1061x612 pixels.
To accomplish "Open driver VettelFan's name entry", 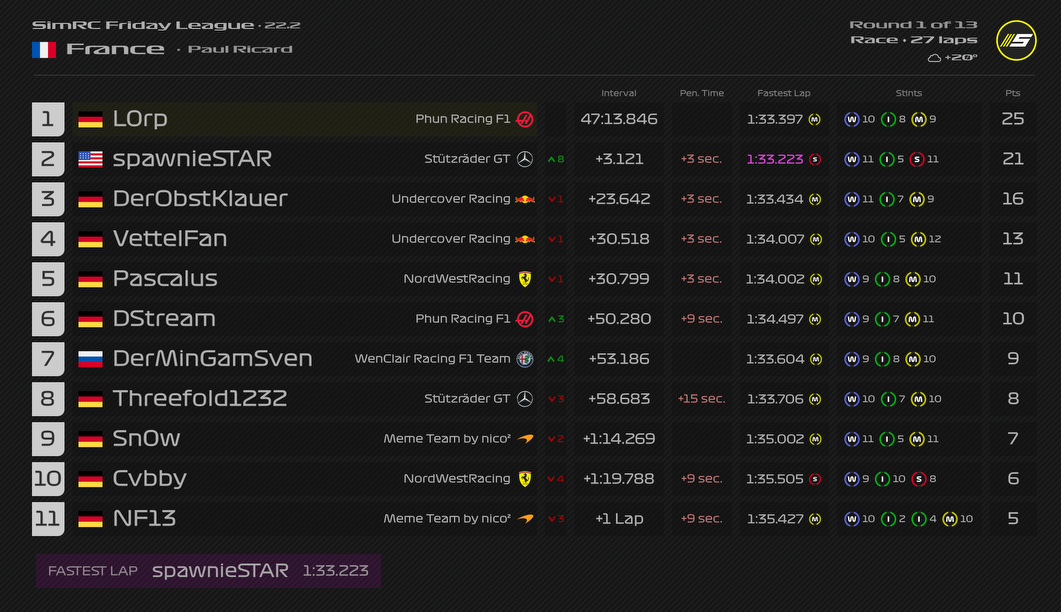I will point(170,239).
